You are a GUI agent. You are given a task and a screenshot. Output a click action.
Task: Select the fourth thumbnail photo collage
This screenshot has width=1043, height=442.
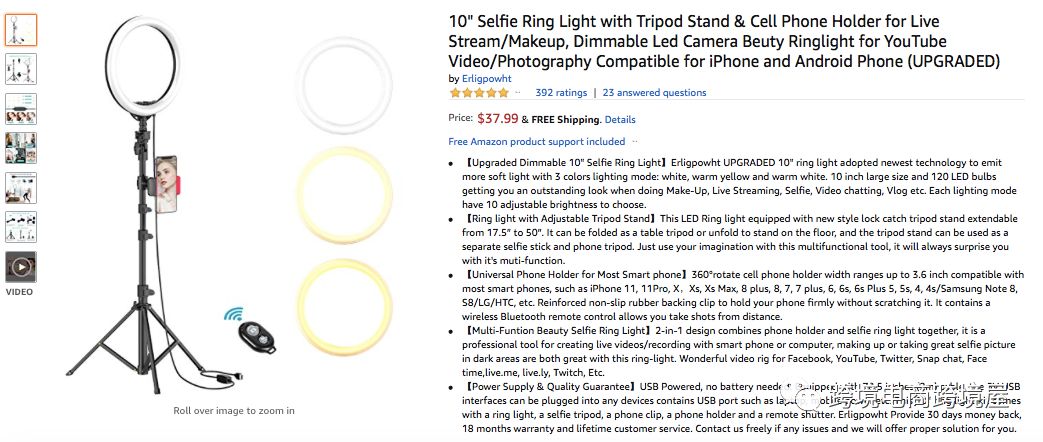point(21,148)
